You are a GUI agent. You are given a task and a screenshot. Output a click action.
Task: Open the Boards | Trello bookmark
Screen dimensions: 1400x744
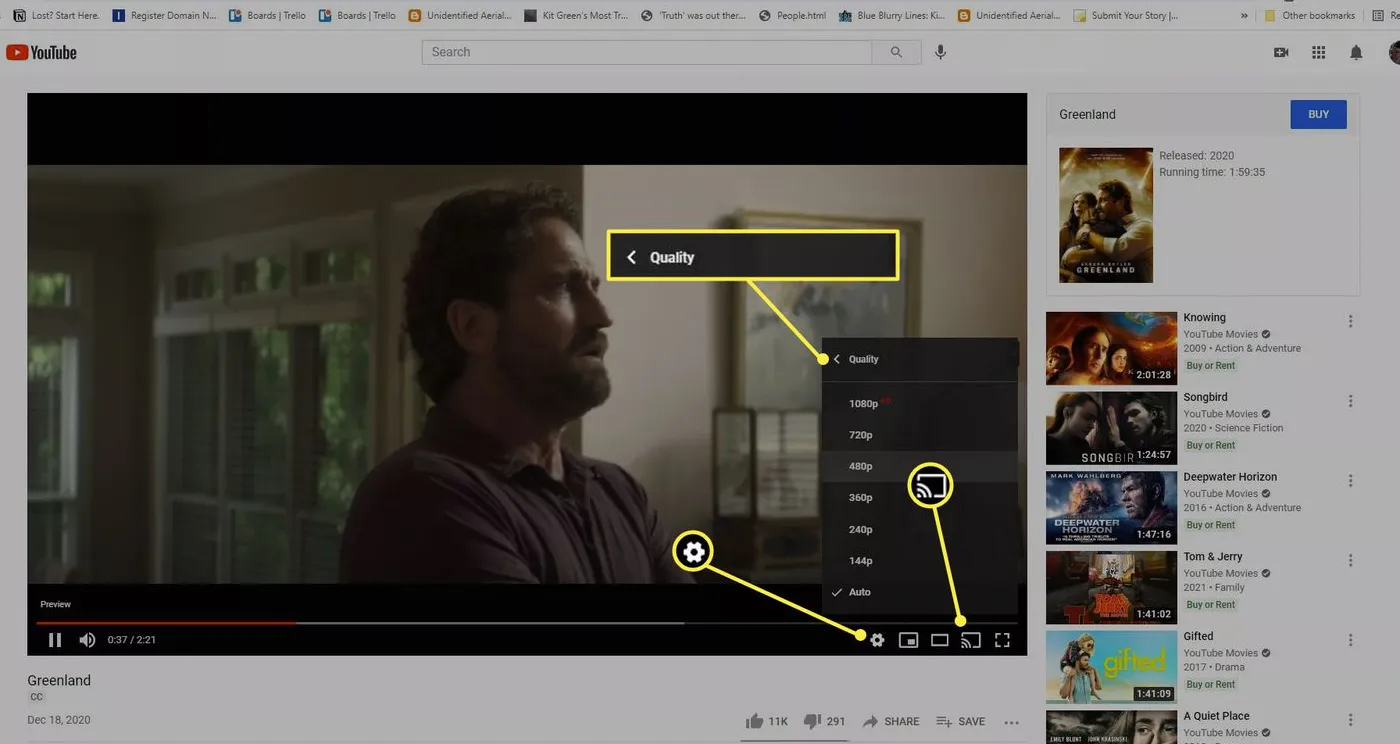coord(266,15)
